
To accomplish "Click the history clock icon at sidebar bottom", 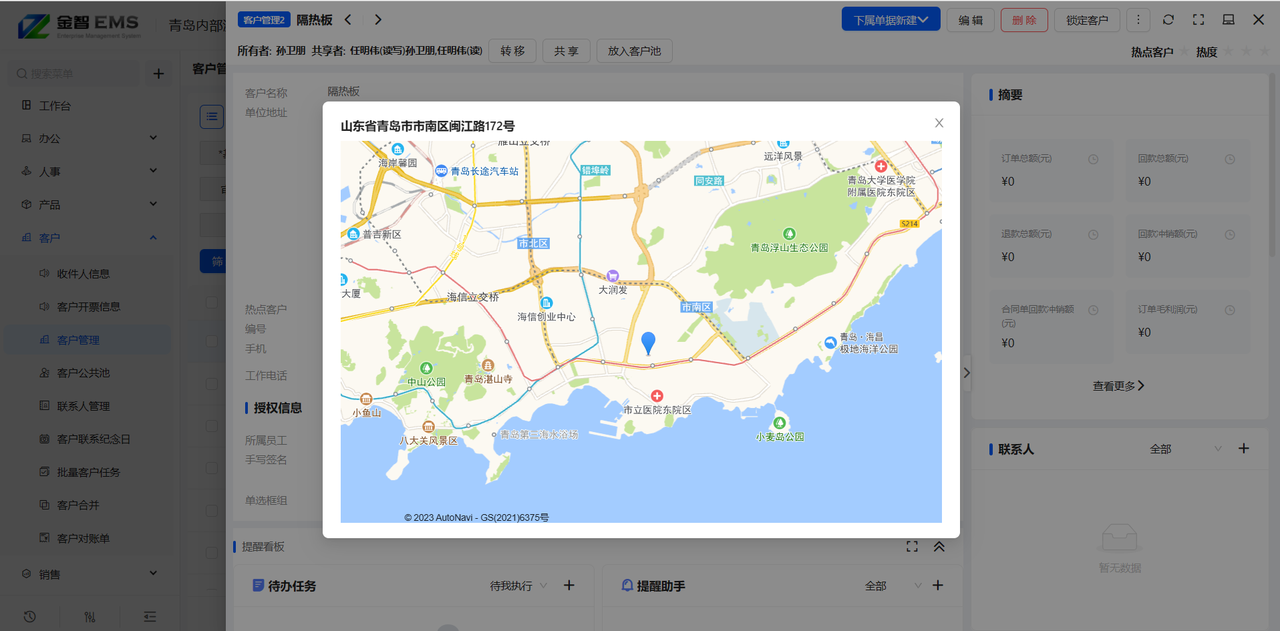I will point(30,616).
